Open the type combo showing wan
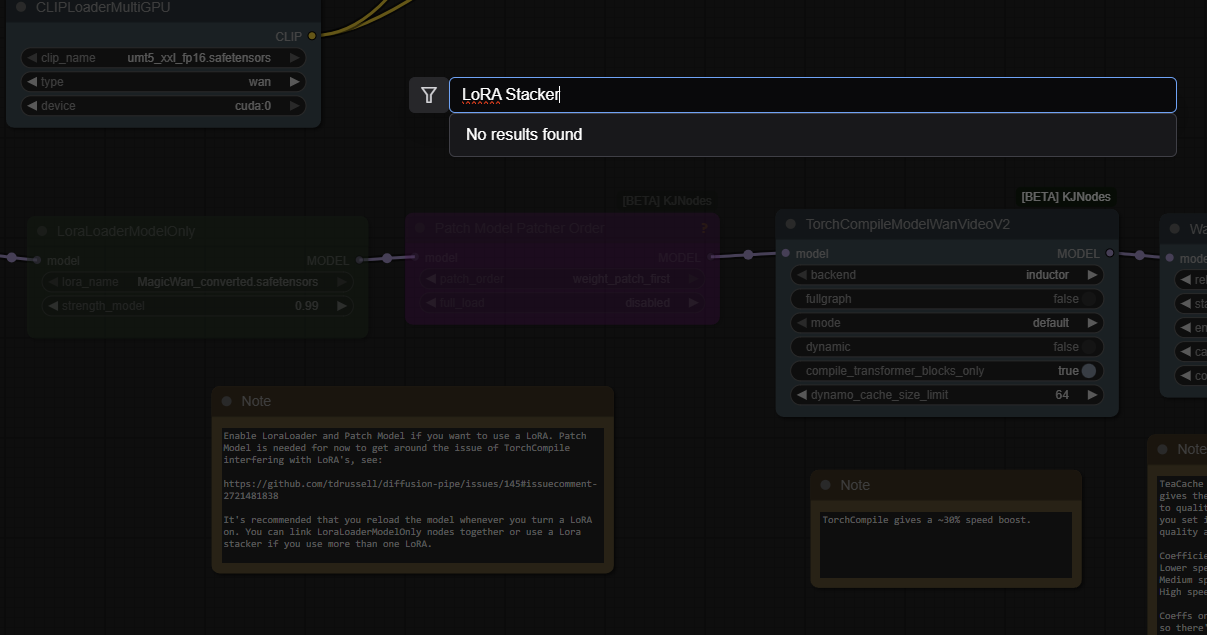Screen dimensions: 1207x635 point(164,82)
